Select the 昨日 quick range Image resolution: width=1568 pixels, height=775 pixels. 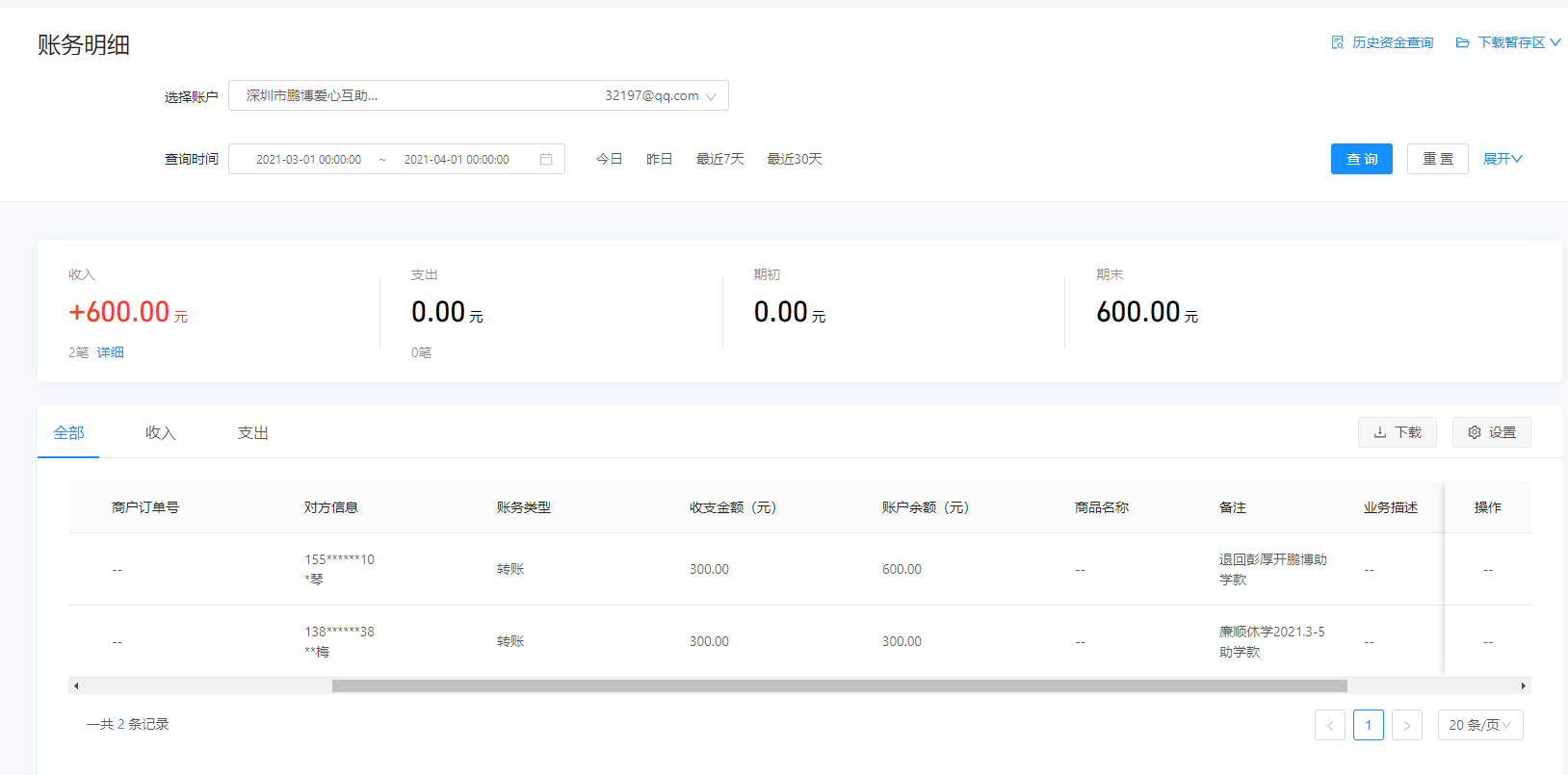tap(659, 159)
